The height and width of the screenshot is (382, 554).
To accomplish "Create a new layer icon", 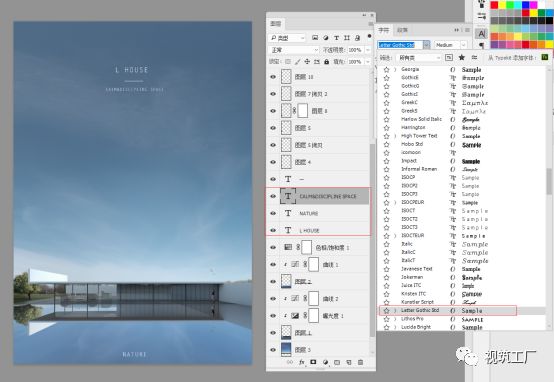I will [x=349, y=362].
